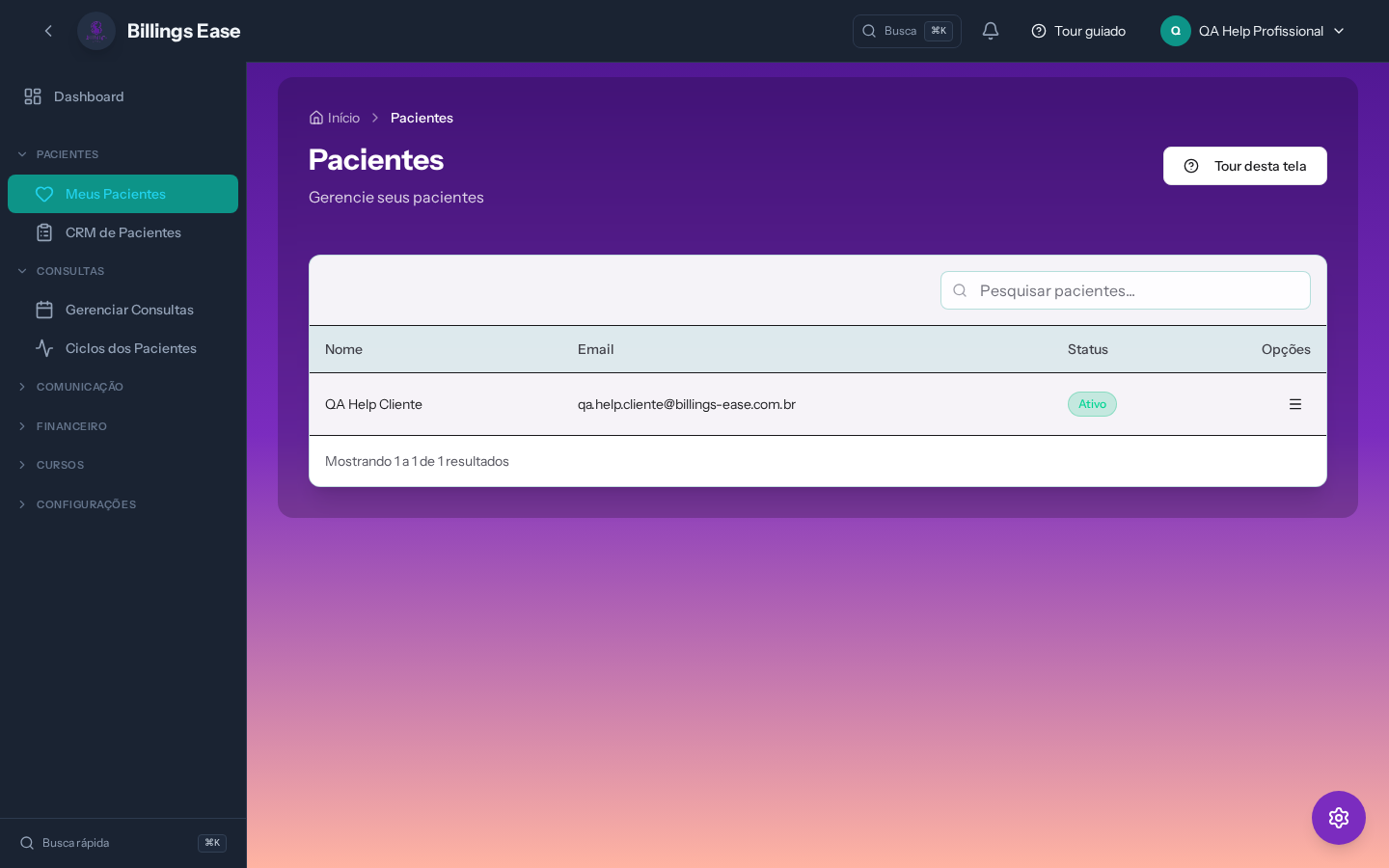Collapse the Consultas sidebar section
Viewport: 1389px width, 868px height.
[x=23, y=271]
